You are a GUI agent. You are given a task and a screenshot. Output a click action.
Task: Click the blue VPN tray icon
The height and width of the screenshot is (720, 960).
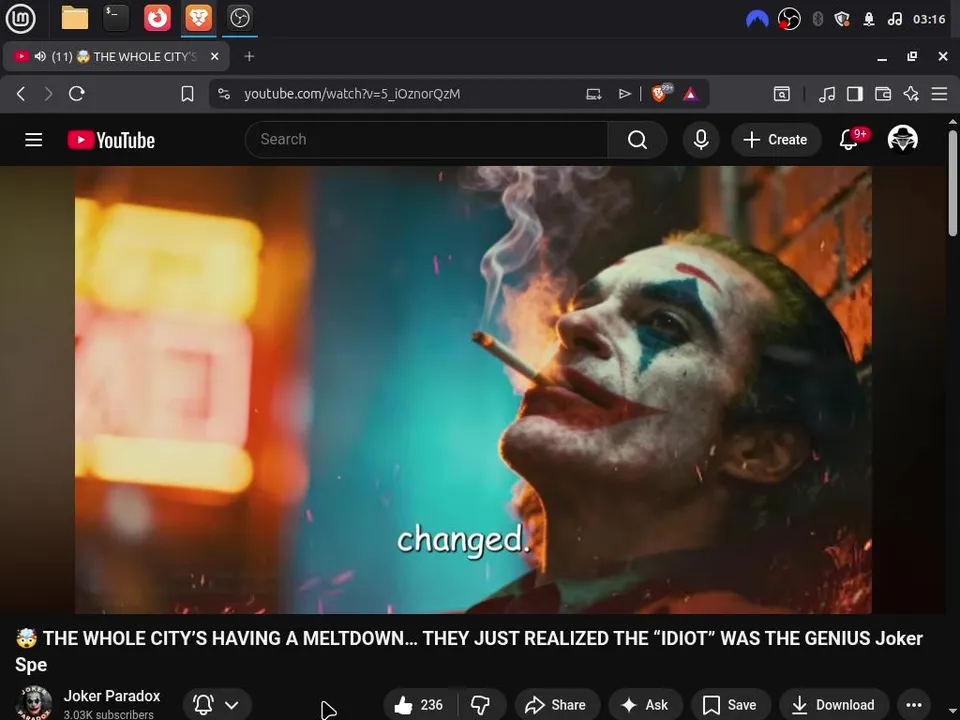tap(757, 19)
